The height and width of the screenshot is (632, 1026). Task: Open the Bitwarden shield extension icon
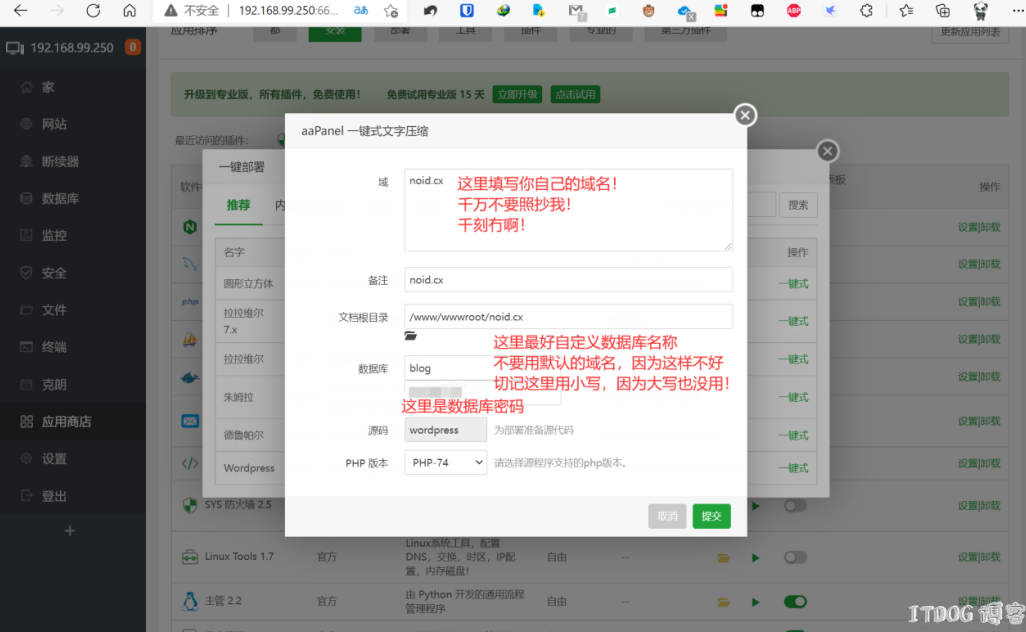[467, 10]
